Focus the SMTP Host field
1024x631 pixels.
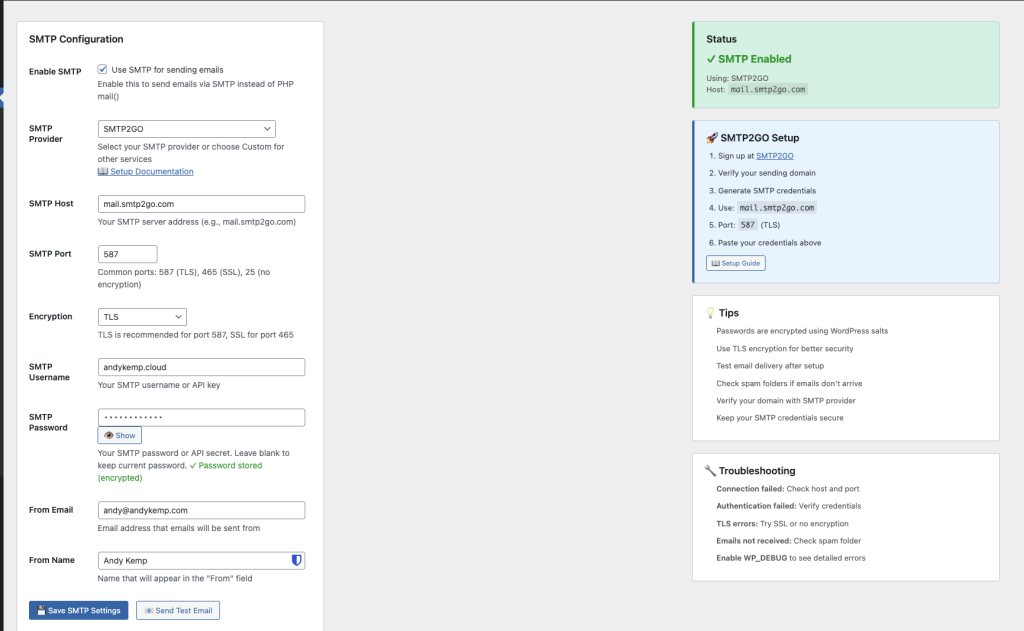[x=201, y=204]
